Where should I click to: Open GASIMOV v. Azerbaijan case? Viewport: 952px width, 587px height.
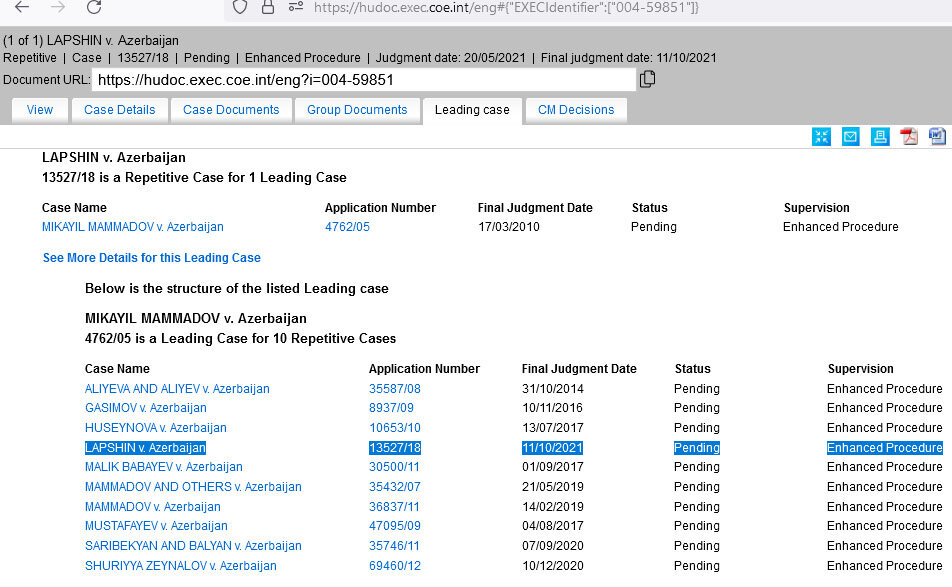click(x=146, y=407)
